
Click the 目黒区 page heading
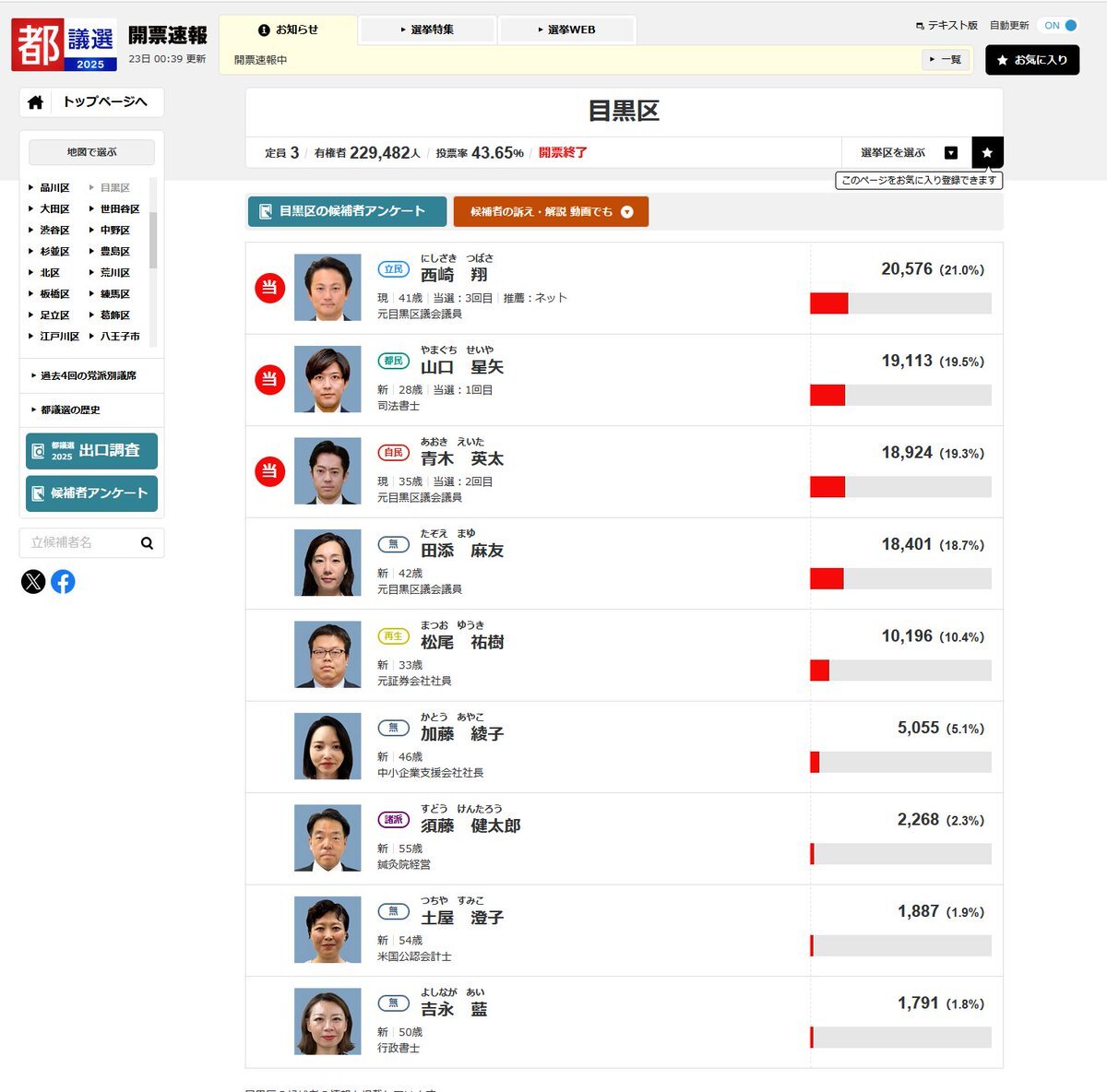coord(624,111)
